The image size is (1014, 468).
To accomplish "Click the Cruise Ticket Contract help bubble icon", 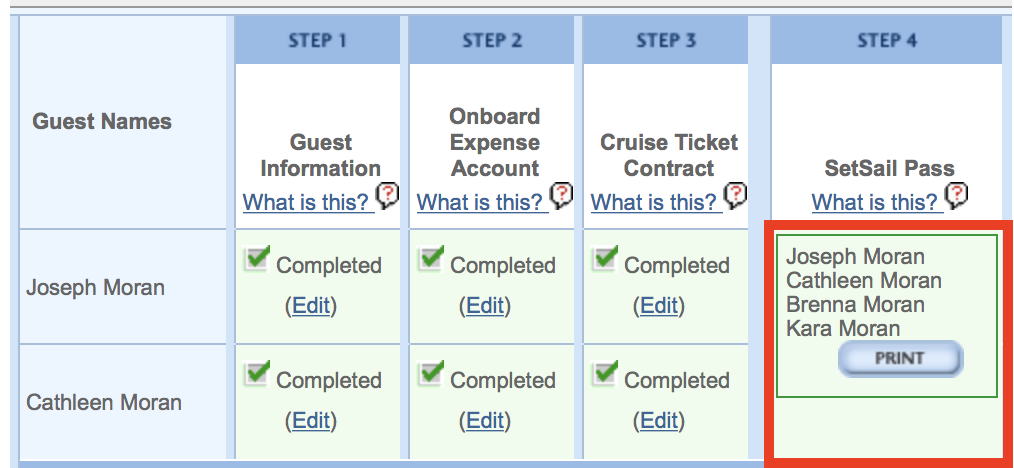I will (x=735, y=195).
